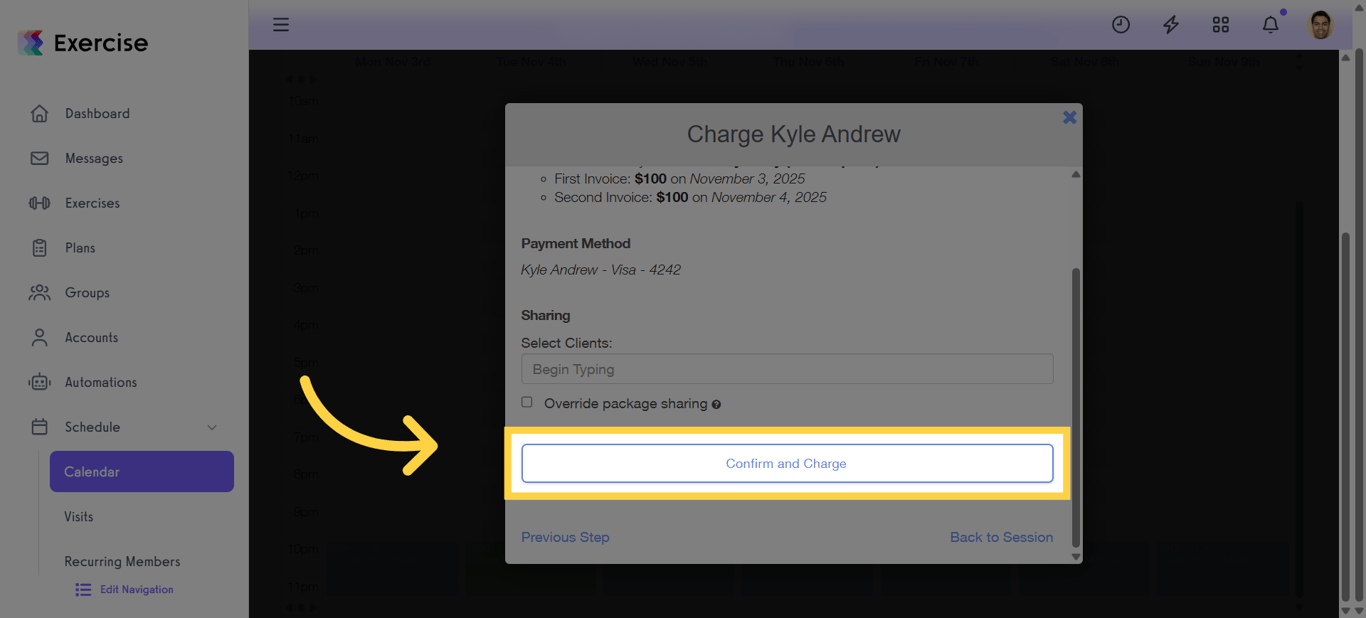The image size is (1366, 618).
Task: Open the apps grid icon in top bar
Action: 1220,24
